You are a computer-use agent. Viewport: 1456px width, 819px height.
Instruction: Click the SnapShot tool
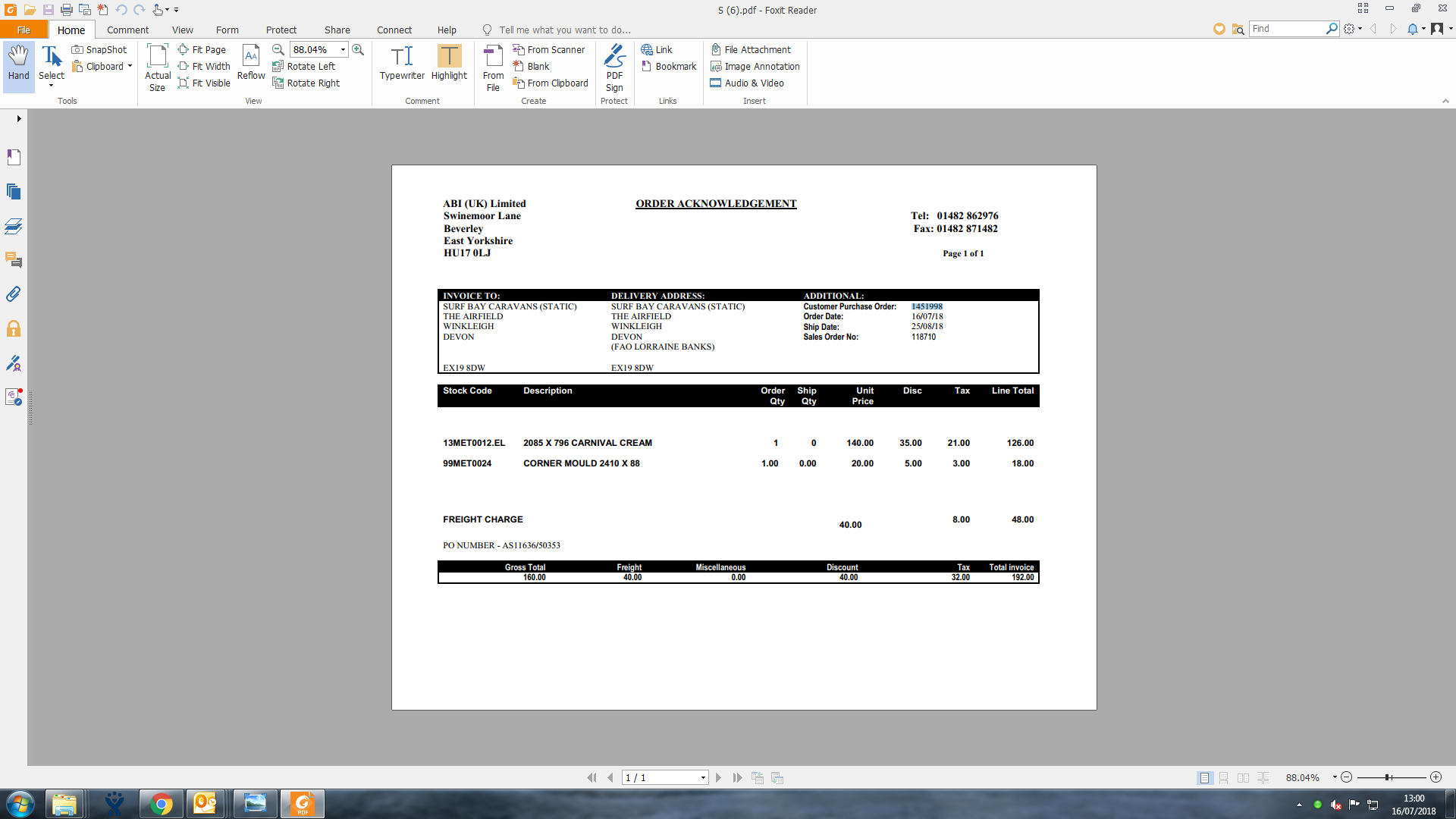(x=99, y=50)
